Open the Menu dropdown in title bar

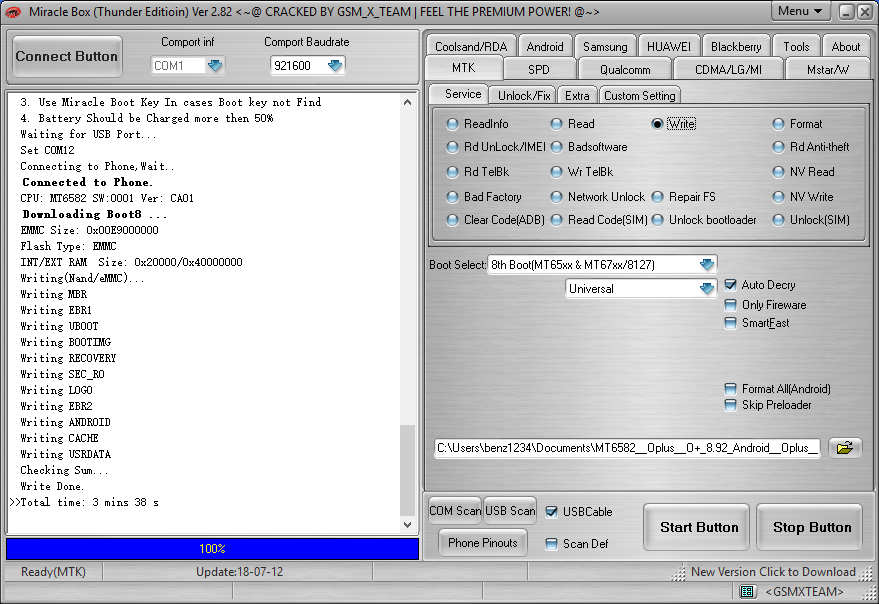[801, 11]
